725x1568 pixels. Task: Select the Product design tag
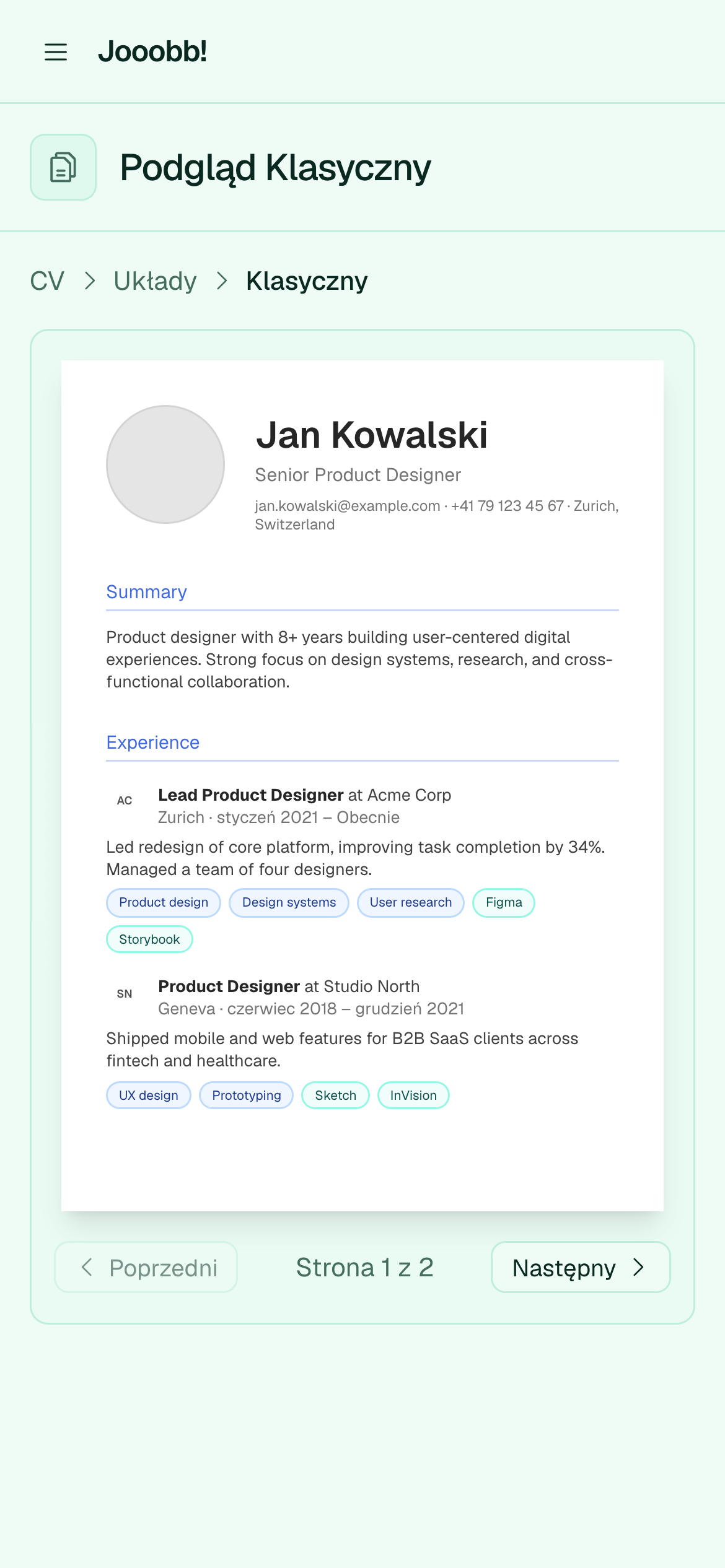(x=164, y=903)
